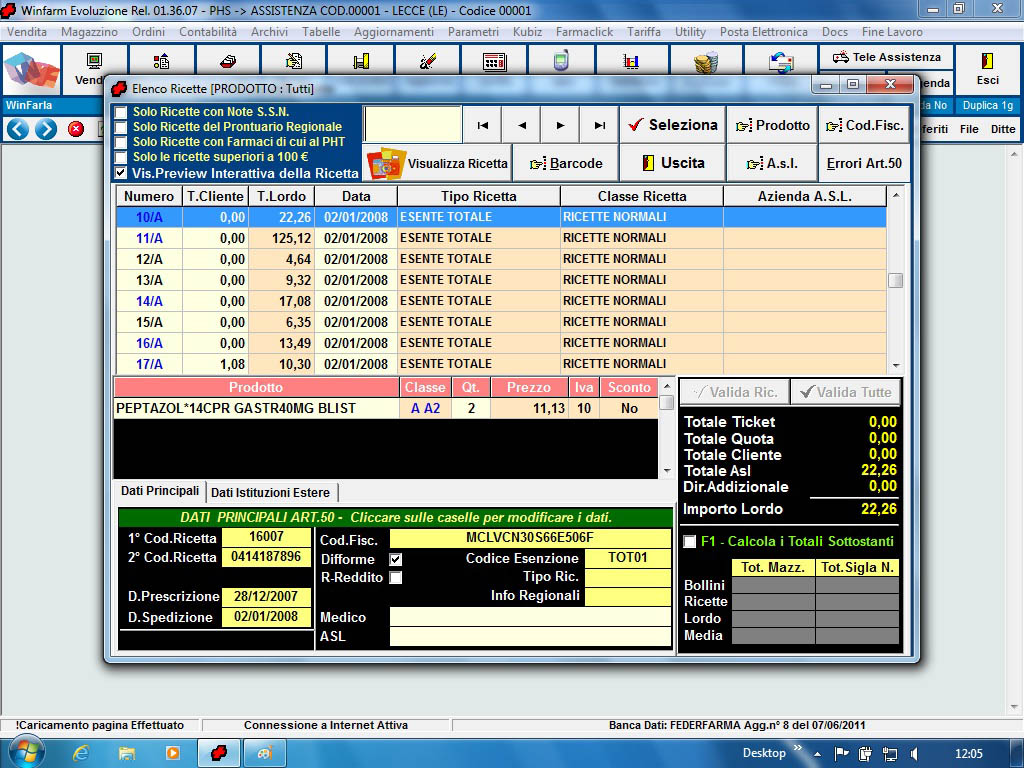The width and height of the screenshot is (1024, 768).
Task: Open the Magazzino menu
Action: pyautogui.click(x=89, y=32)
